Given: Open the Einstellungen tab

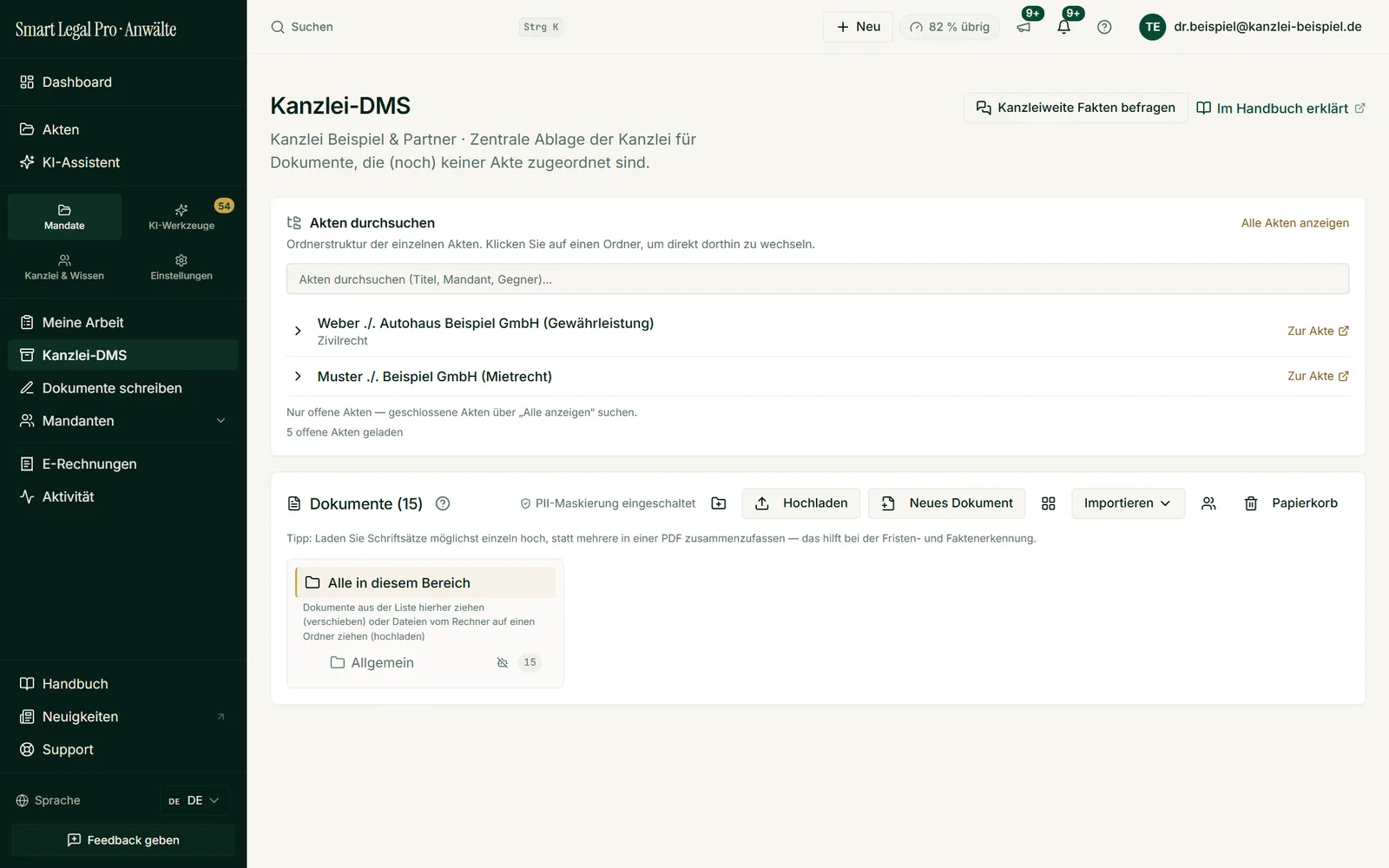Looking at the screenshot, I should tap(181, 267).
